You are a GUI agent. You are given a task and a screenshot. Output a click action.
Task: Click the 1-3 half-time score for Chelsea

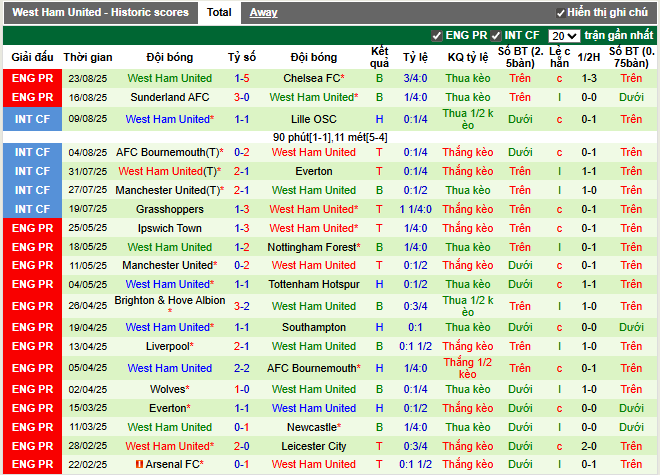pos(588,78)
